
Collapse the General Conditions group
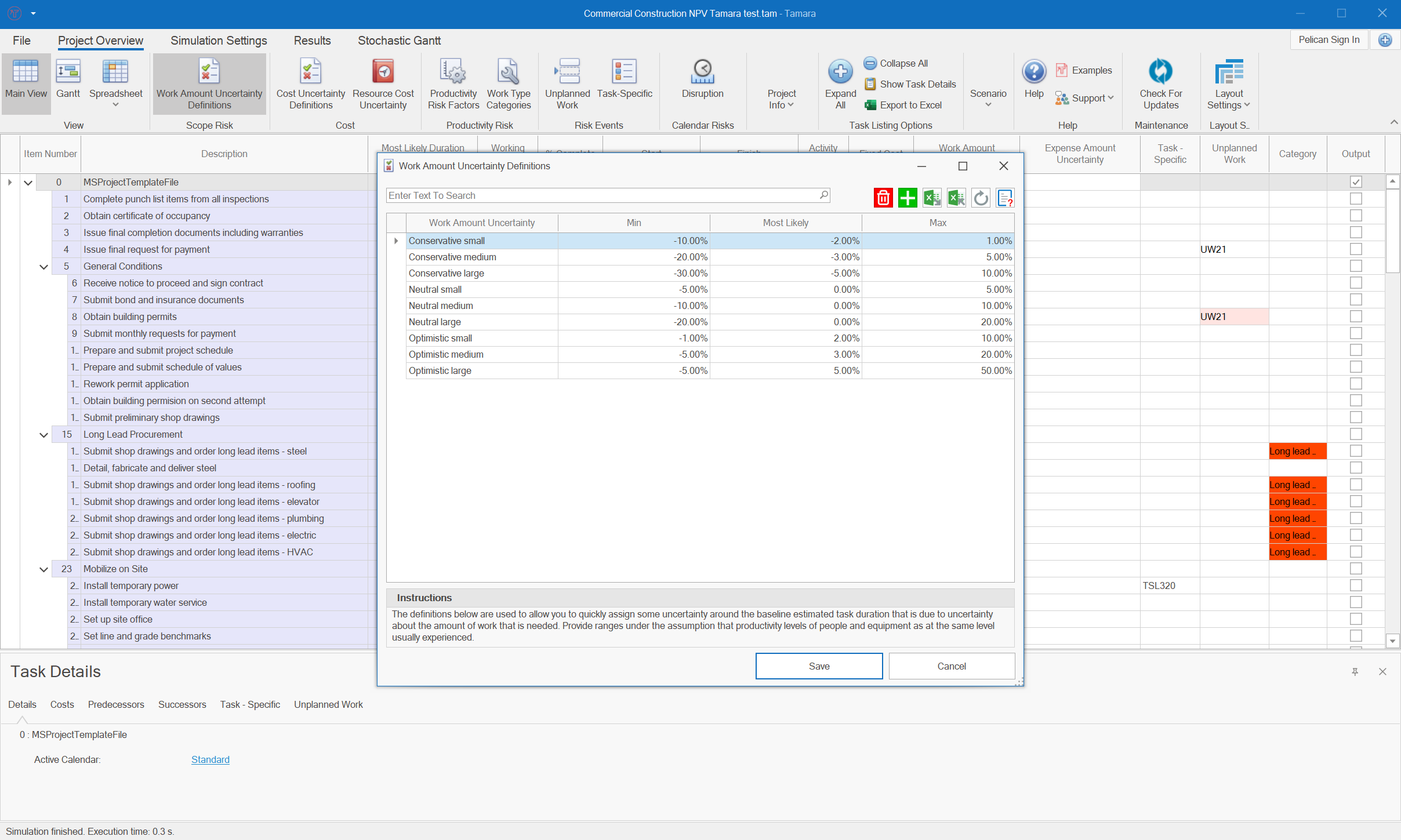click(x=43, y=266)
